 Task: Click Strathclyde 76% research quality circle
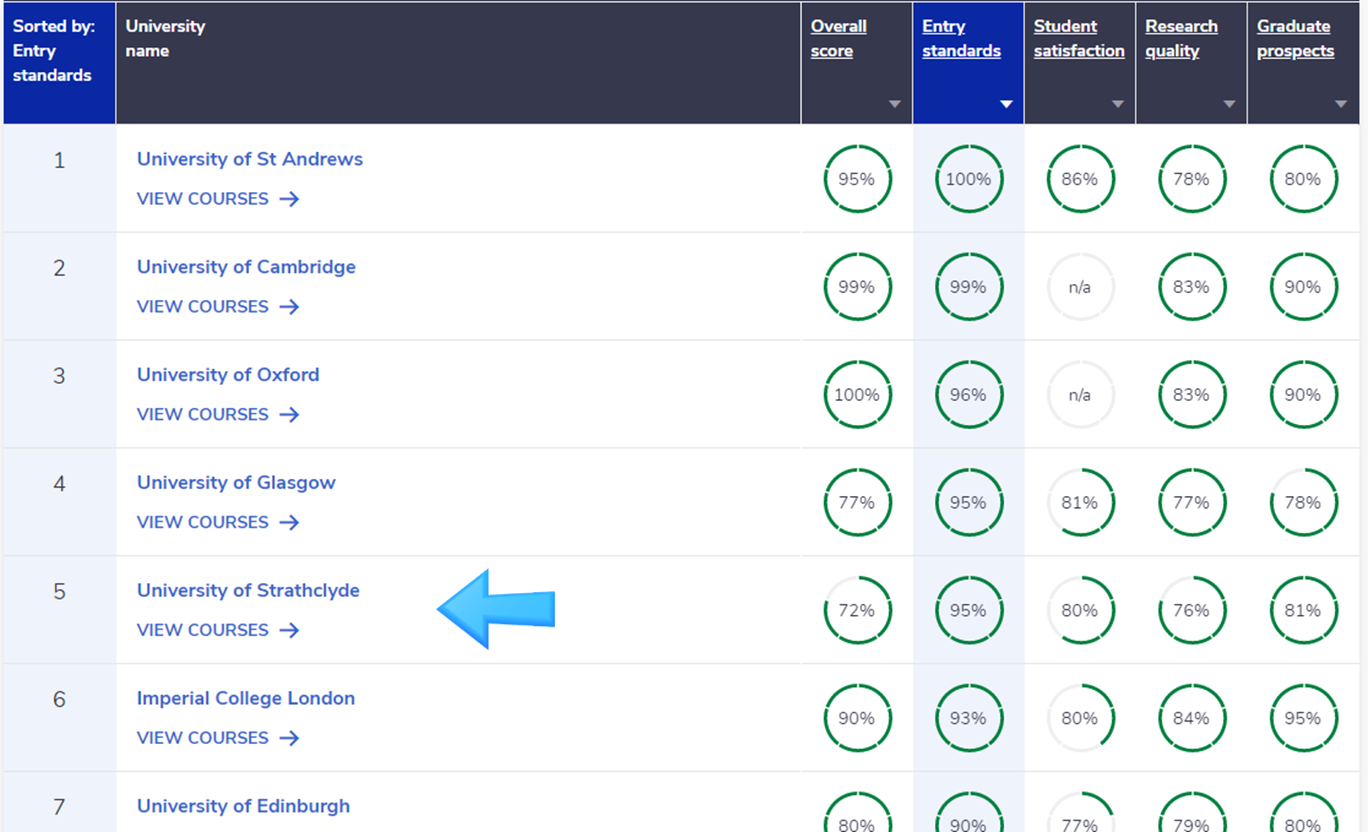(x=1191, y=610)
